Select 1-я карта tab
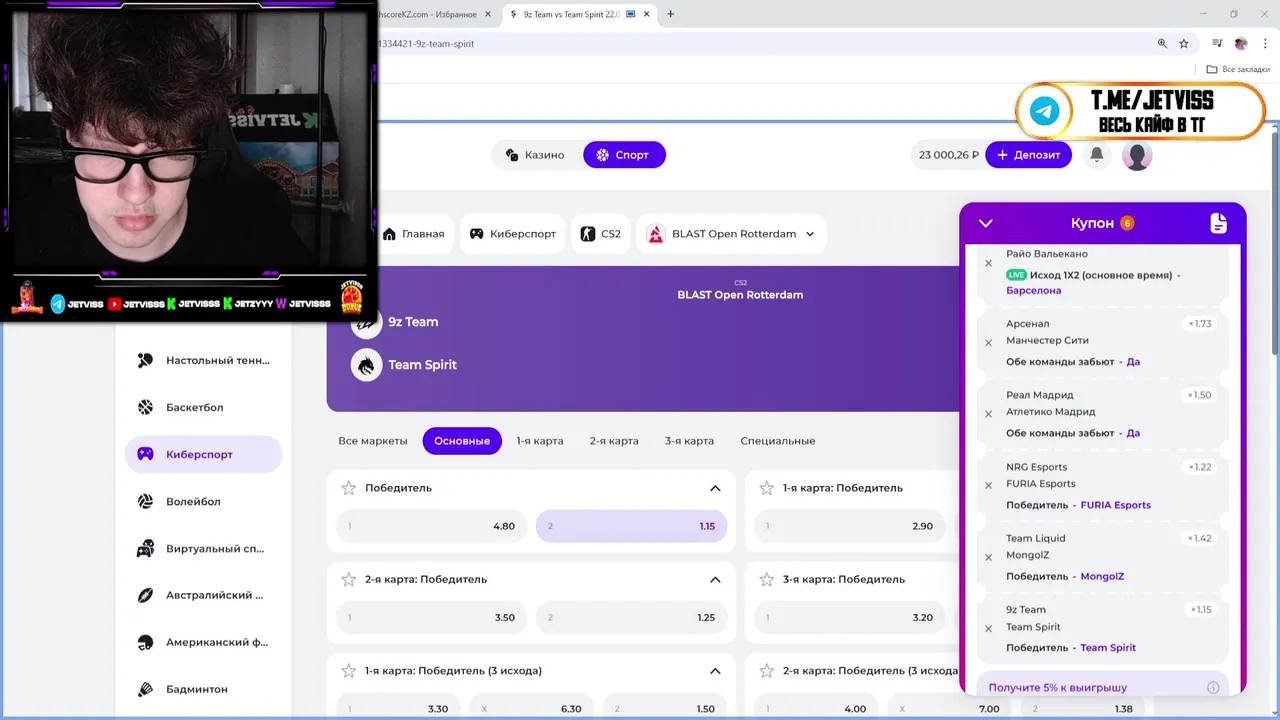The width and height of the screenshot is (1280, 720). click(x=540, y=441)
